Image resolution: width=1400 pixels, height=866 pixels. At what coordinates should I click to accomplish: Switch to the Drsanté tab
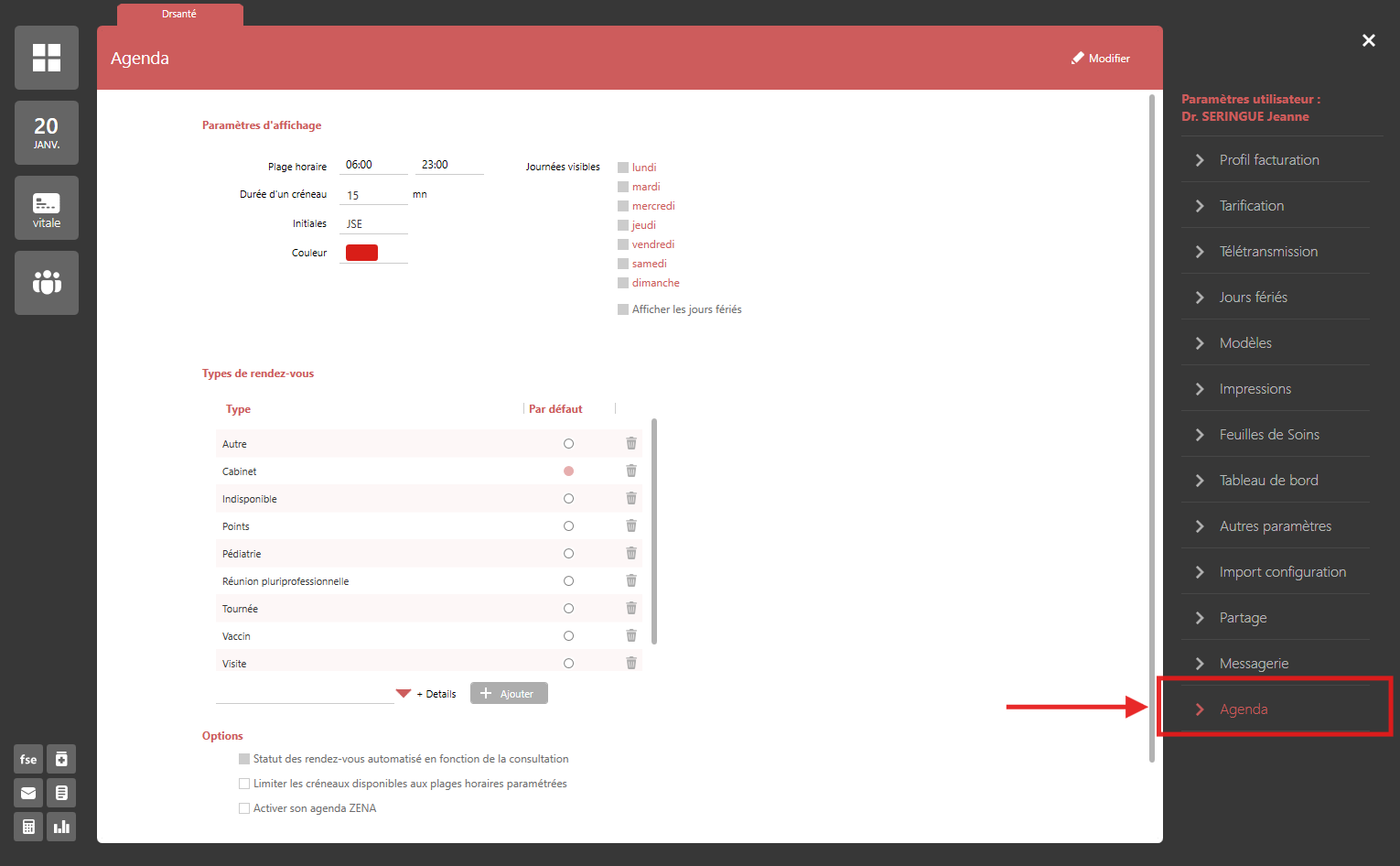[x=179, y=15]
